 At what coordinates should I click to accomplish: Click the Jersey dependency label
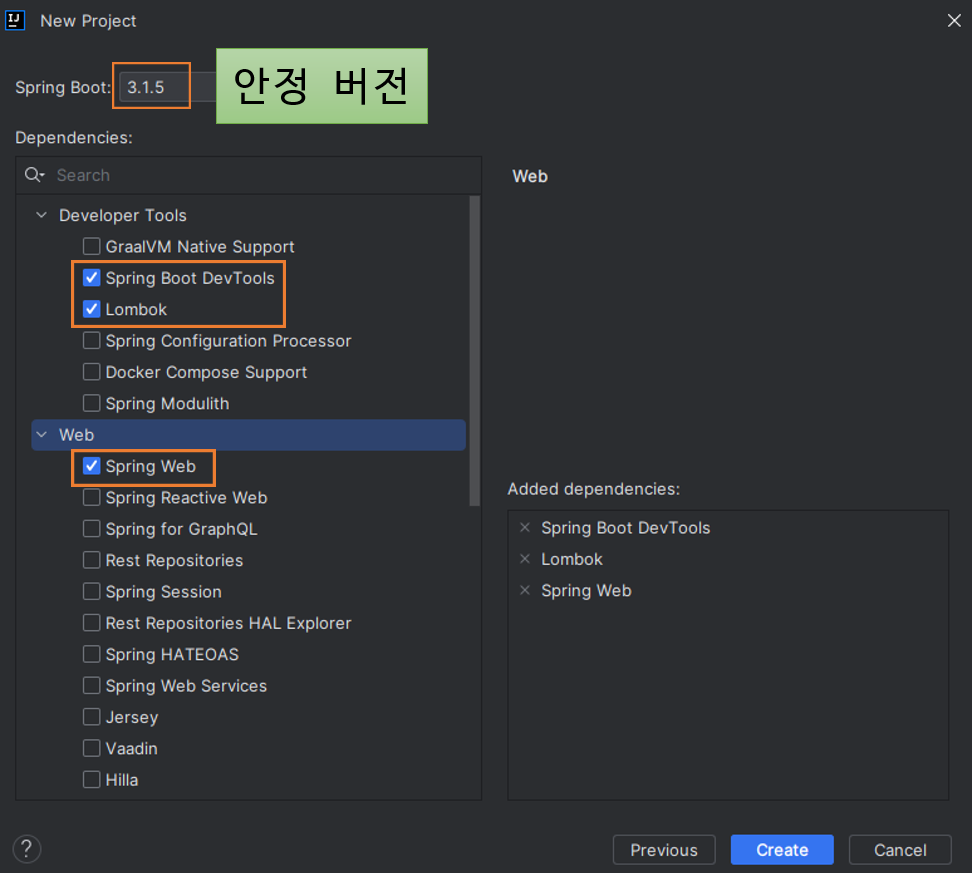click(x=132, y=717)
